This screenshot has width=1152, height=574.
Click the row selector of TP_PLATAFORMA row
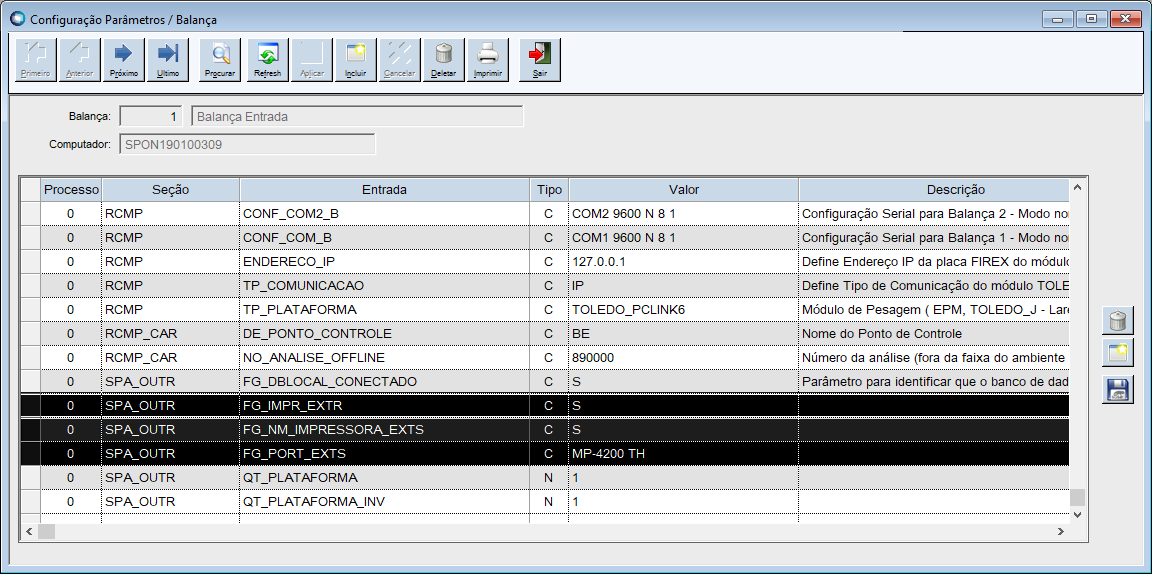pyautogui.click(x=30, y=309)
